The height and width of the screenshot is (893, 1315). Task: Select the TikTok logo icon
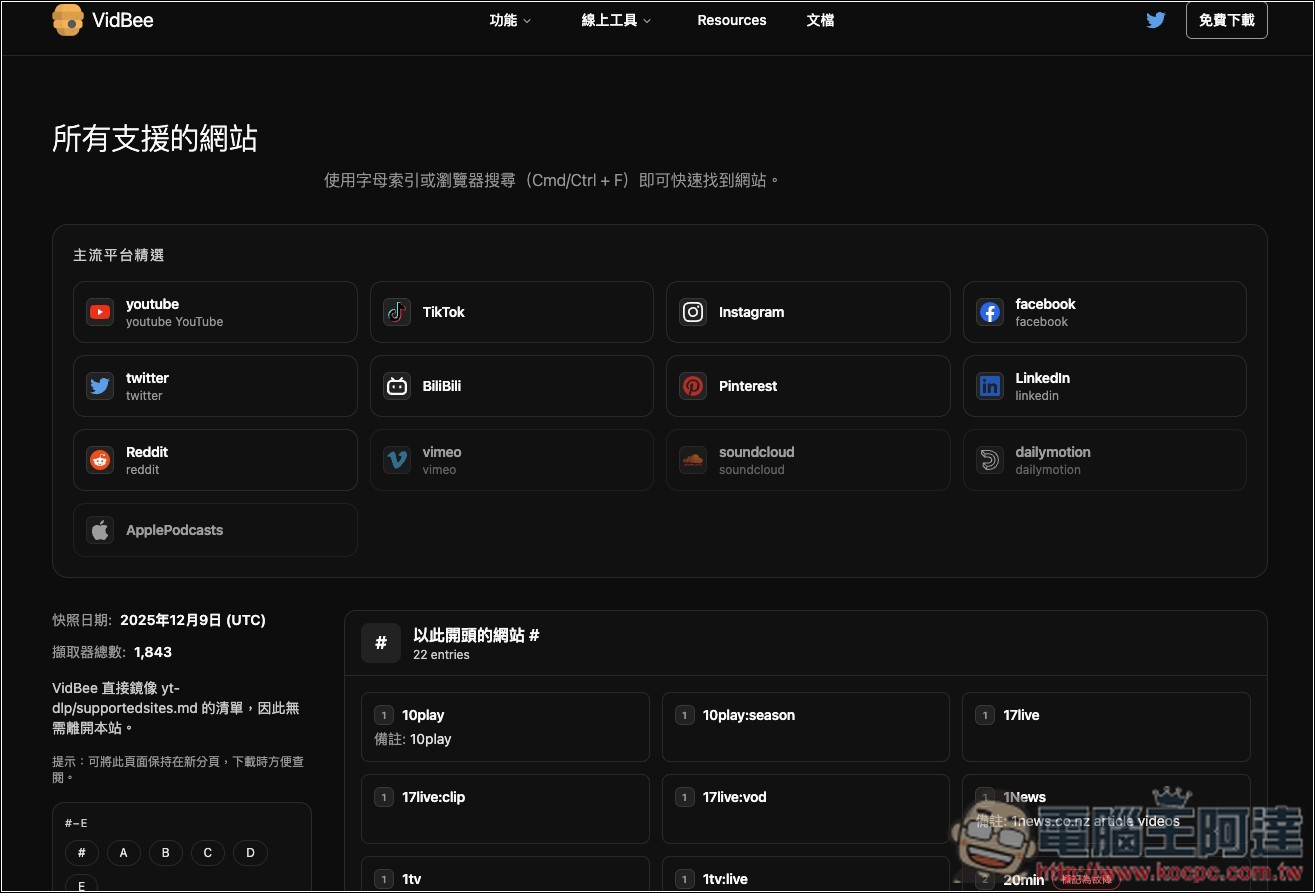coord(397,312)
